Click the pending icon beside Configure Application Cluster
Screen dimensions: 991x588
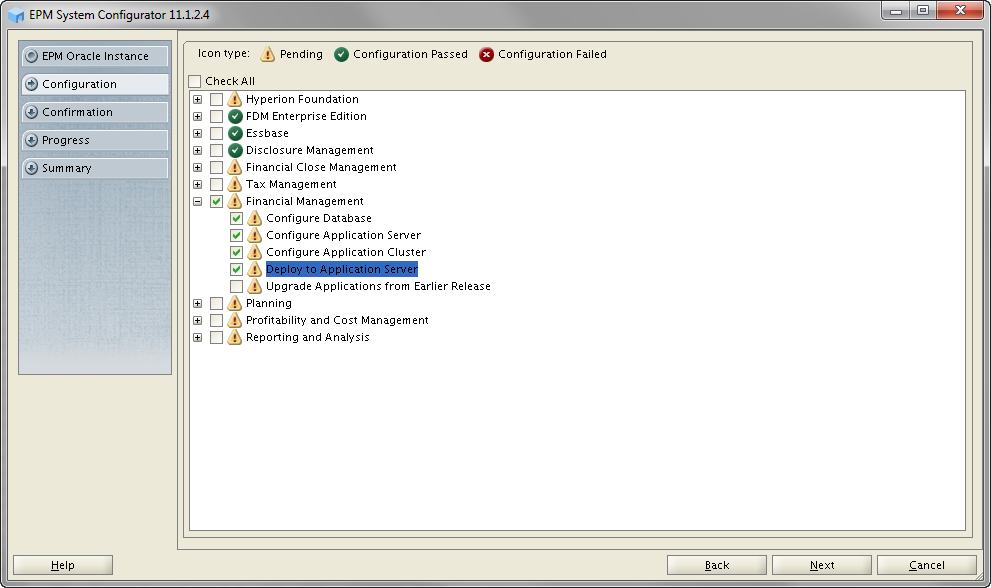pyautogui.click(x=255, y=252)
